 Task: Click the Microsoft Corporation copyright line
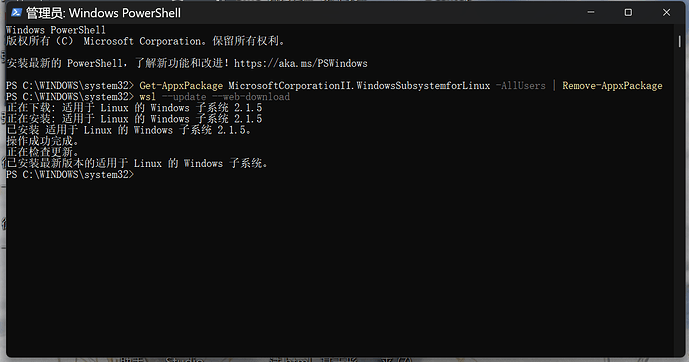[x=145, y=41]
